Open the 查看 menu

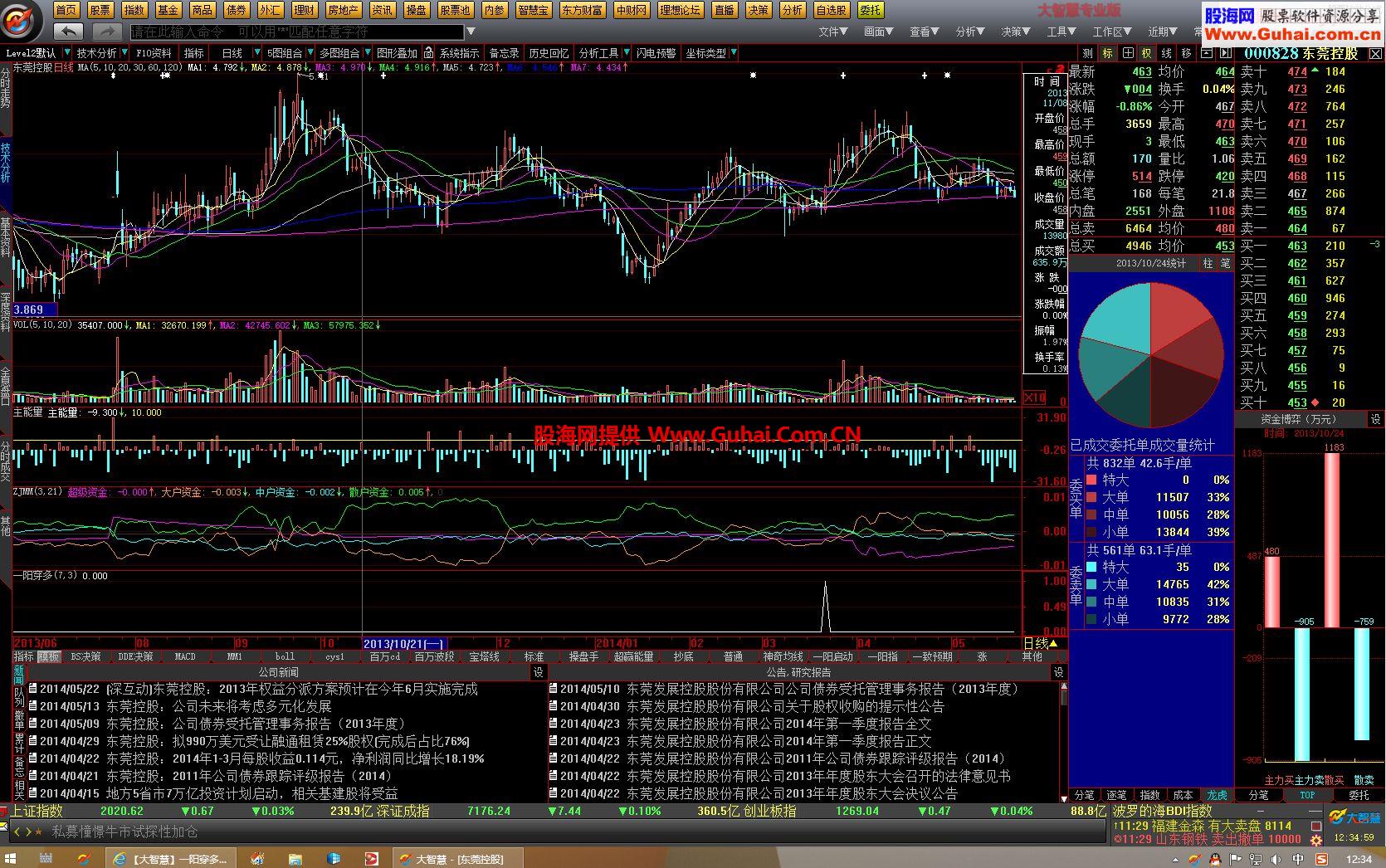925,32
